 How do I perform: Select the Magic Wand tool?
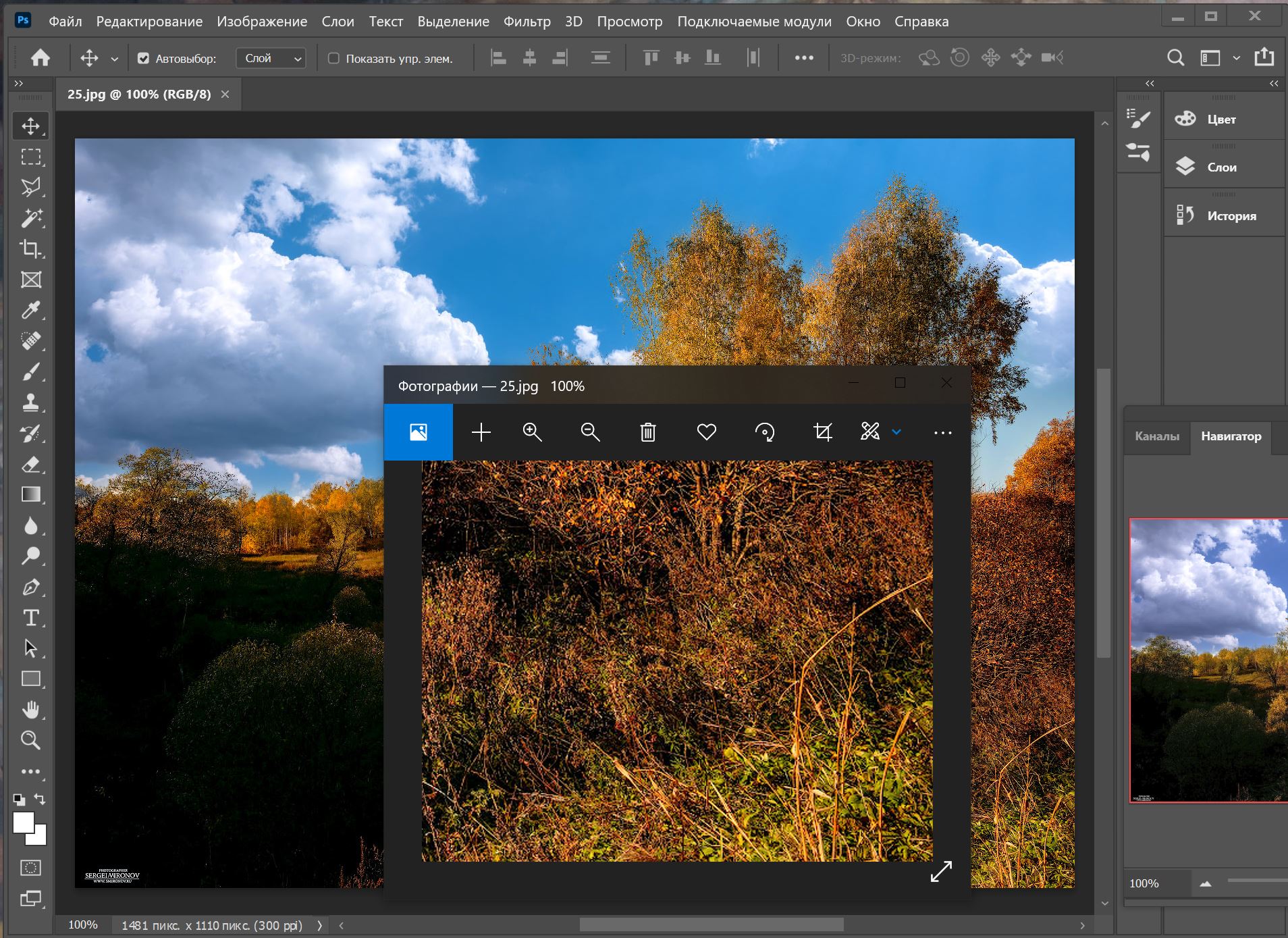[30, 218]
